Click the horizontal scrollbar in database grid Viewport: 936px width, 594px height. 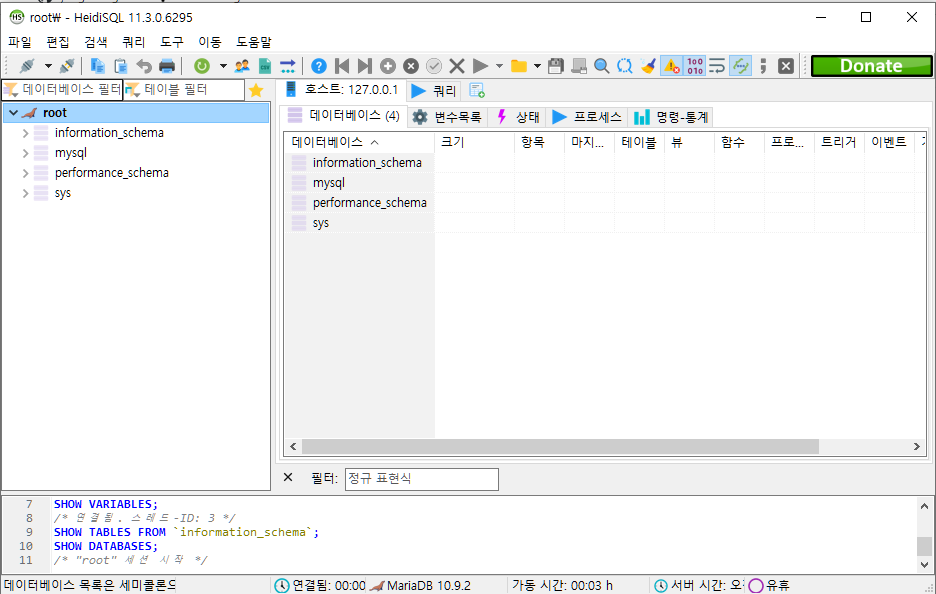coord(560,447)
